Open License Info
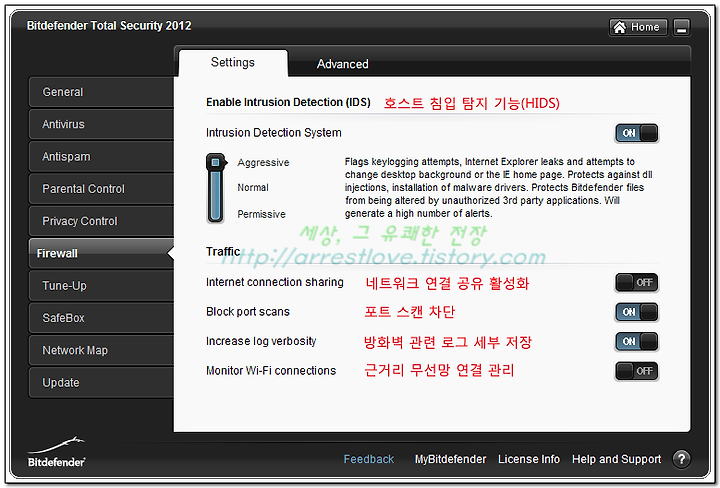Viewport: 720px width, 488px height. point(529,459)
